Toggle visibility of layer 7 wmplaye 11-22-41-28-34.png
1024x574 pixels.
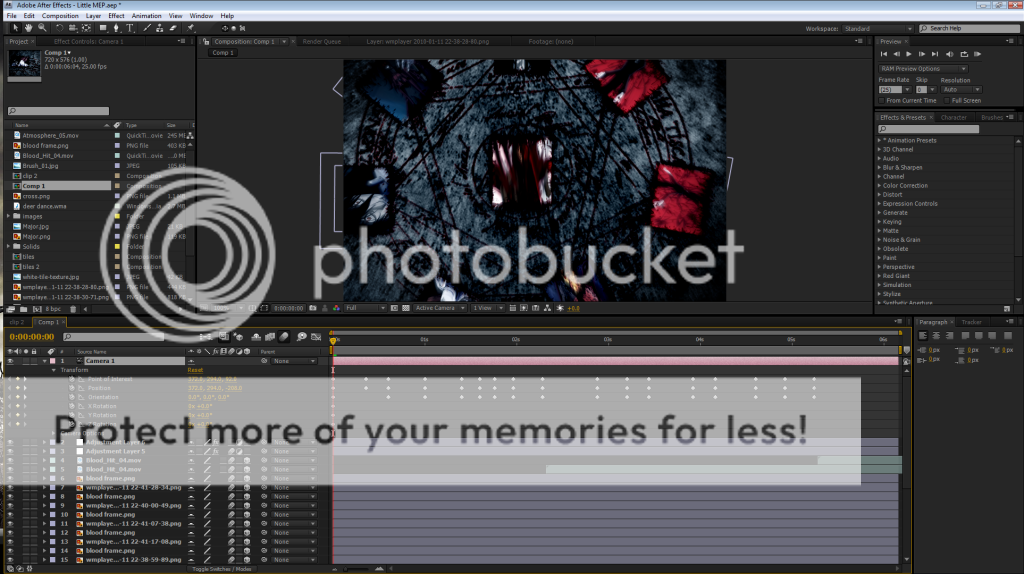(x=10, y=488)
